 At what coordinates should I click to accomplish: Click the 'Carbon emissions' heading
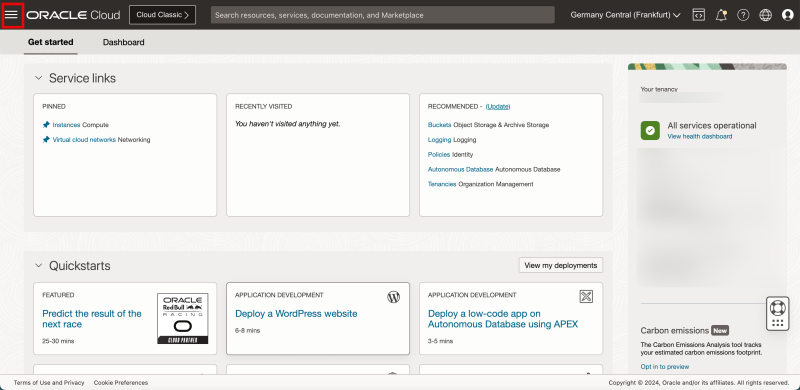coord(674,330)
